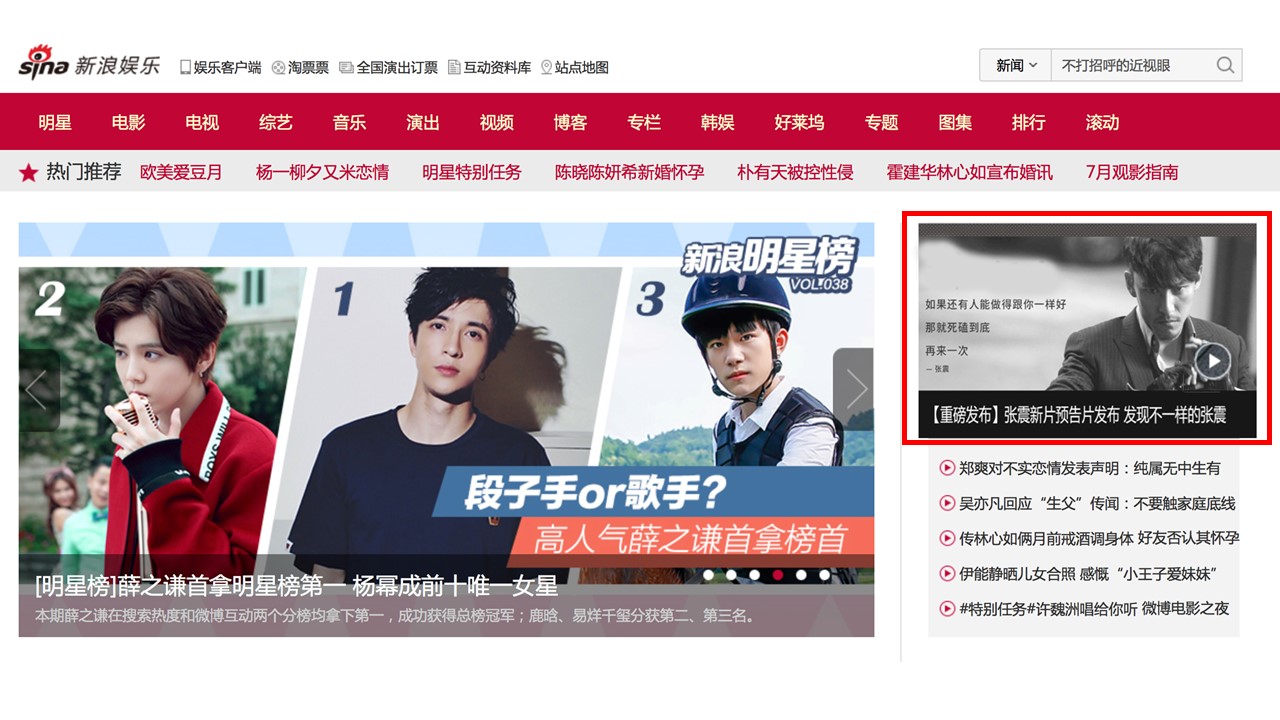
Task: Go to the 博客 navigation tab
Action: tap(570, 122)
